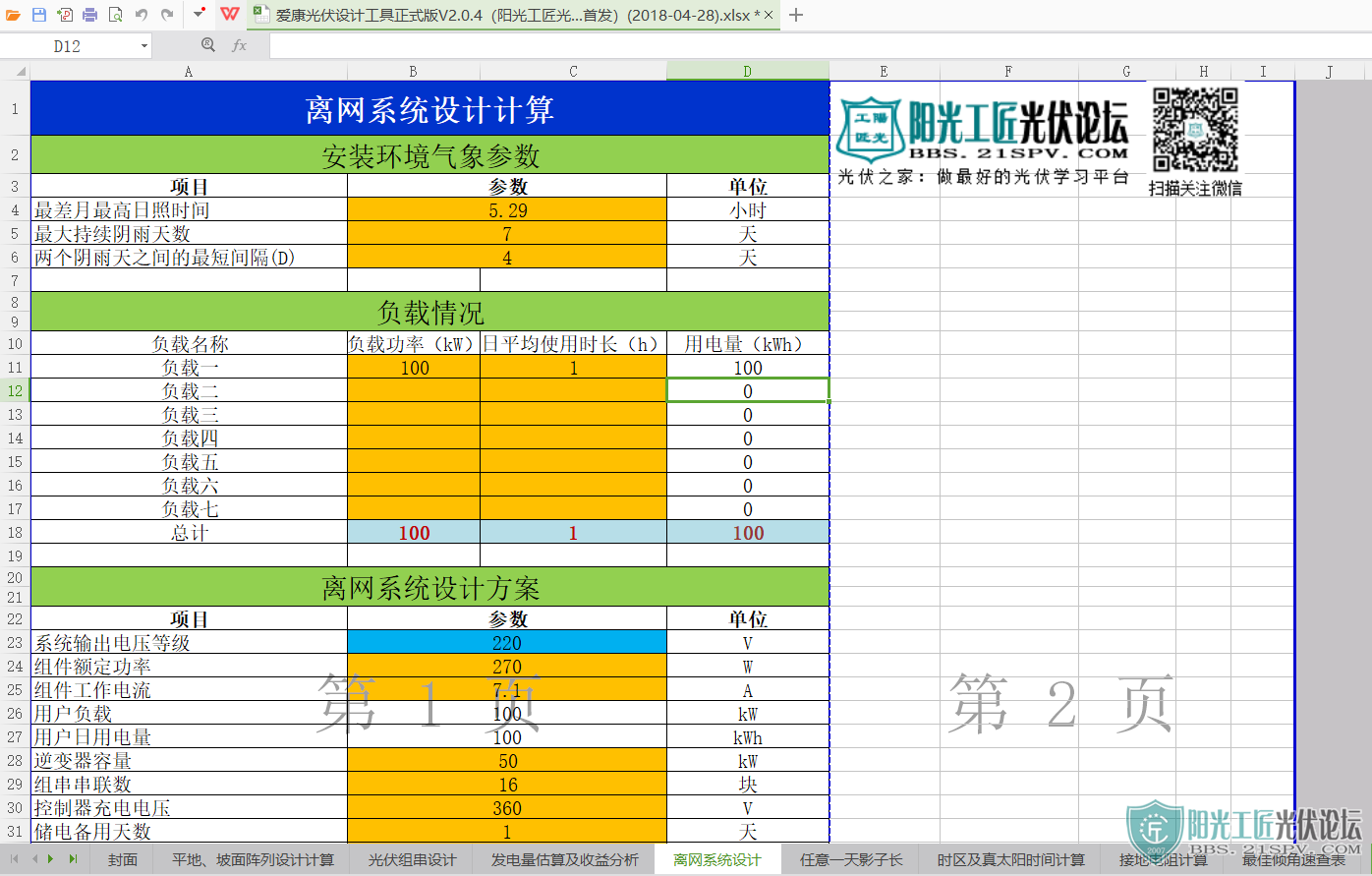This screenshot has width=1372, height=876.
Task: Switch to 光伏组串设计 sheet tab
Action: tap(413, 859)
